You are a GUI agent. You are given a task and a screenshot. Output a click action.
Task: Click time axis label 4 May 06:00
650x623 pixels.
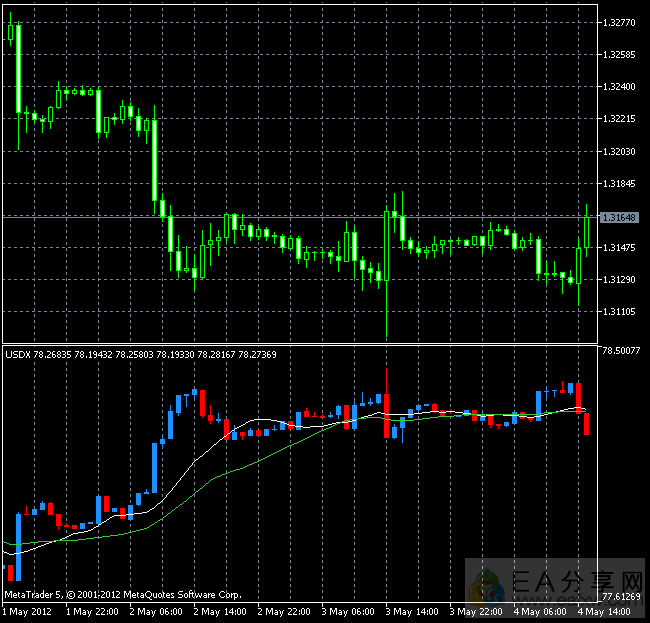[540, 612]
